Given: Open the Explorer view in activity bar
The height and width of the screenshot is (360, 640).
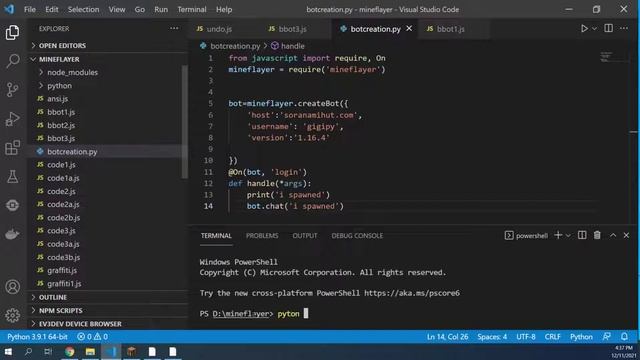Looking at the screenshot, I should pyautogui.click(x=12, y=33).
